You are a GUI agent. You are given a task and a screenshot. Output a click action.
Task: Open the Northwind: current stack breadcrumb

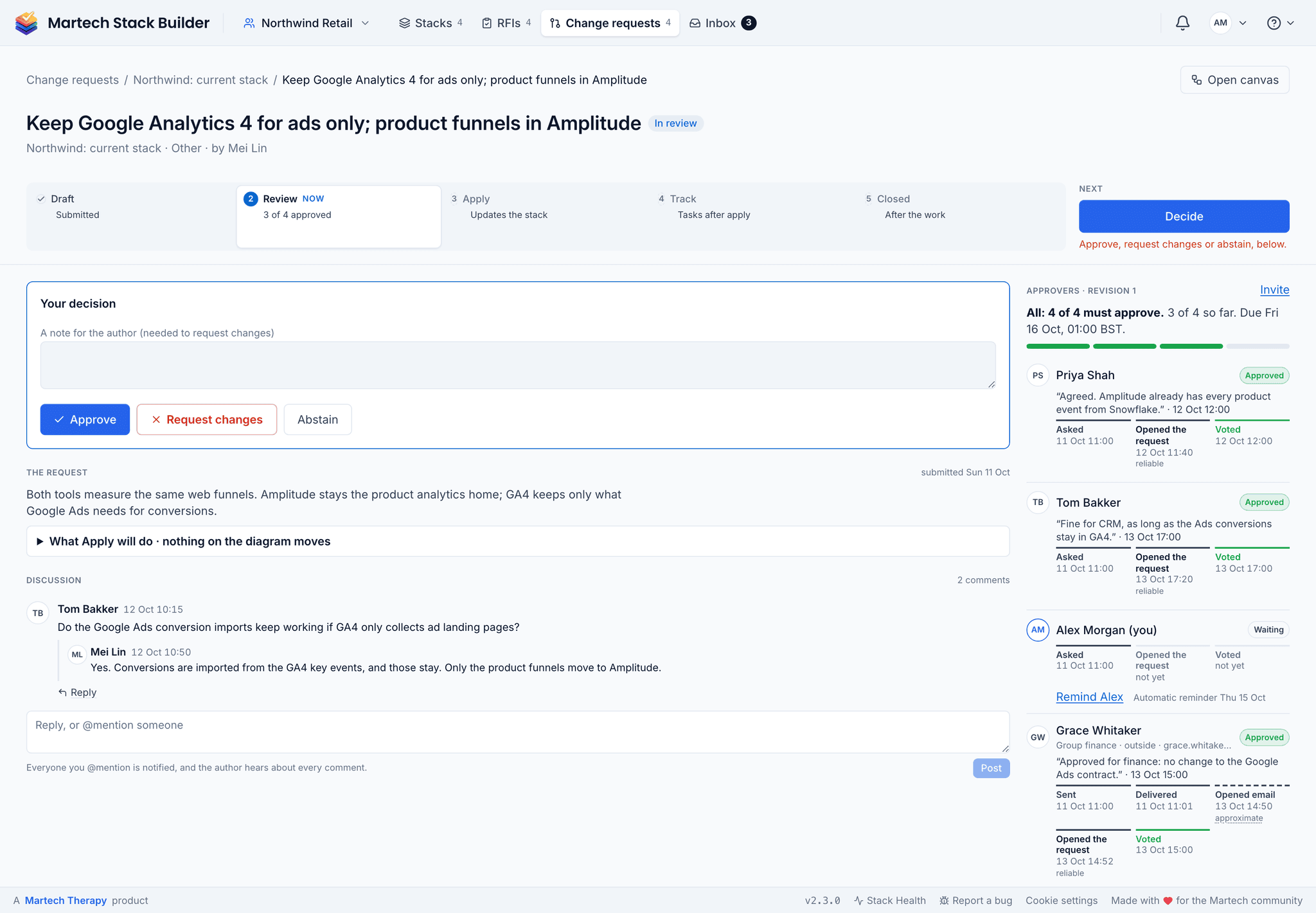point(200,80)
